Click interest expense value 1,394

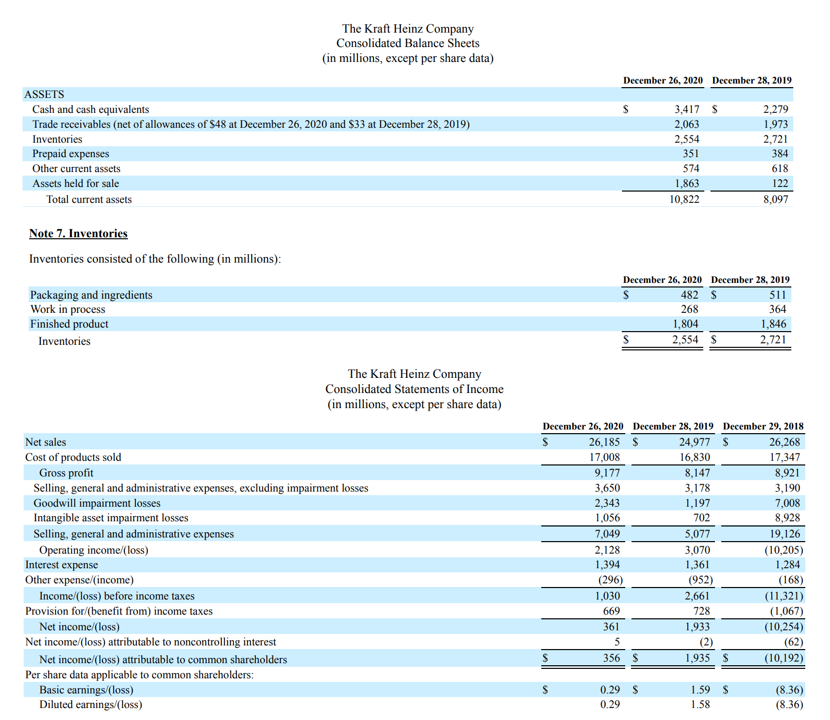coord(607,565)
